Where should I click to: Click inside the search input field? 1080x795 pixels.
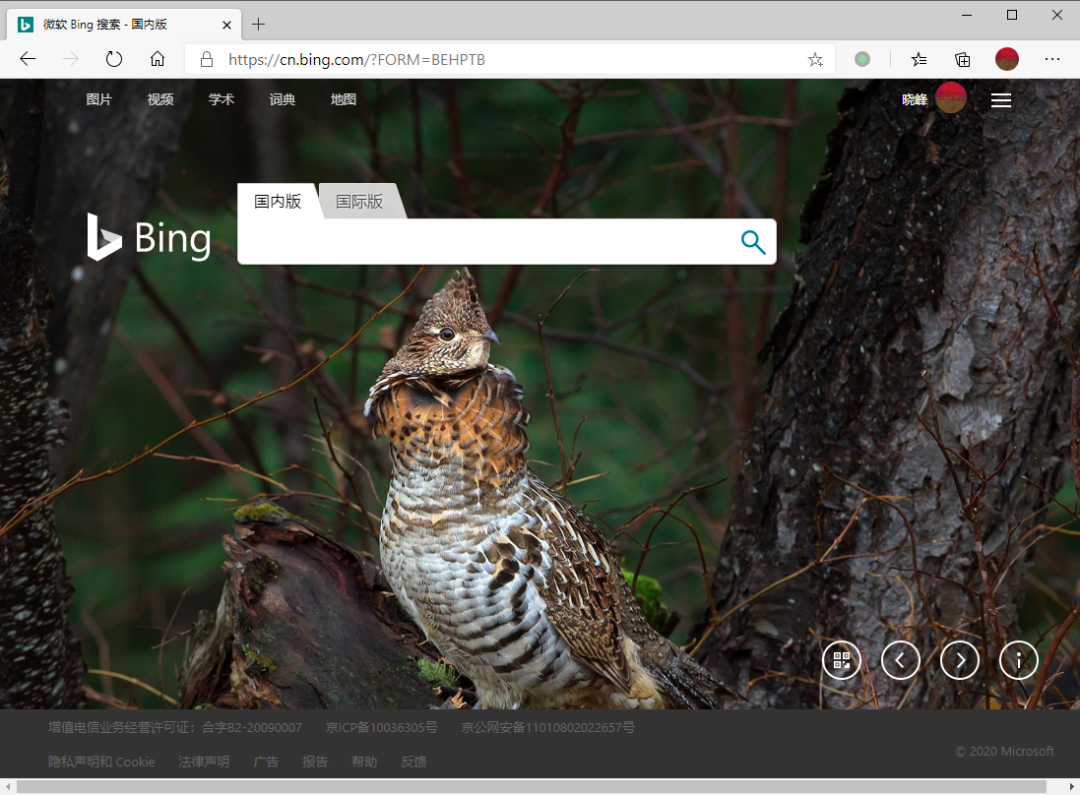coord(490,241)
